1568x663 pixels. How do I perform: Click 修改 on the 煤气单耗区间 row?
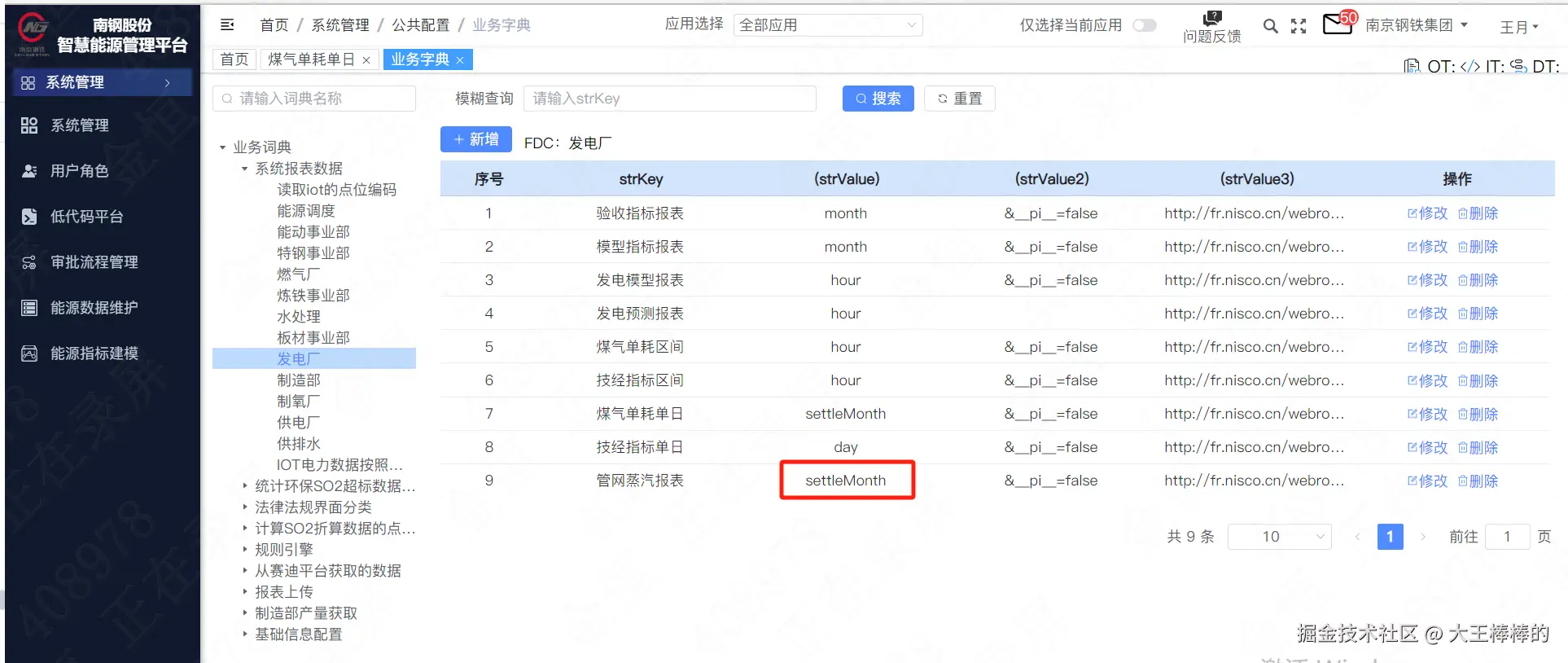click(1427, 347)
